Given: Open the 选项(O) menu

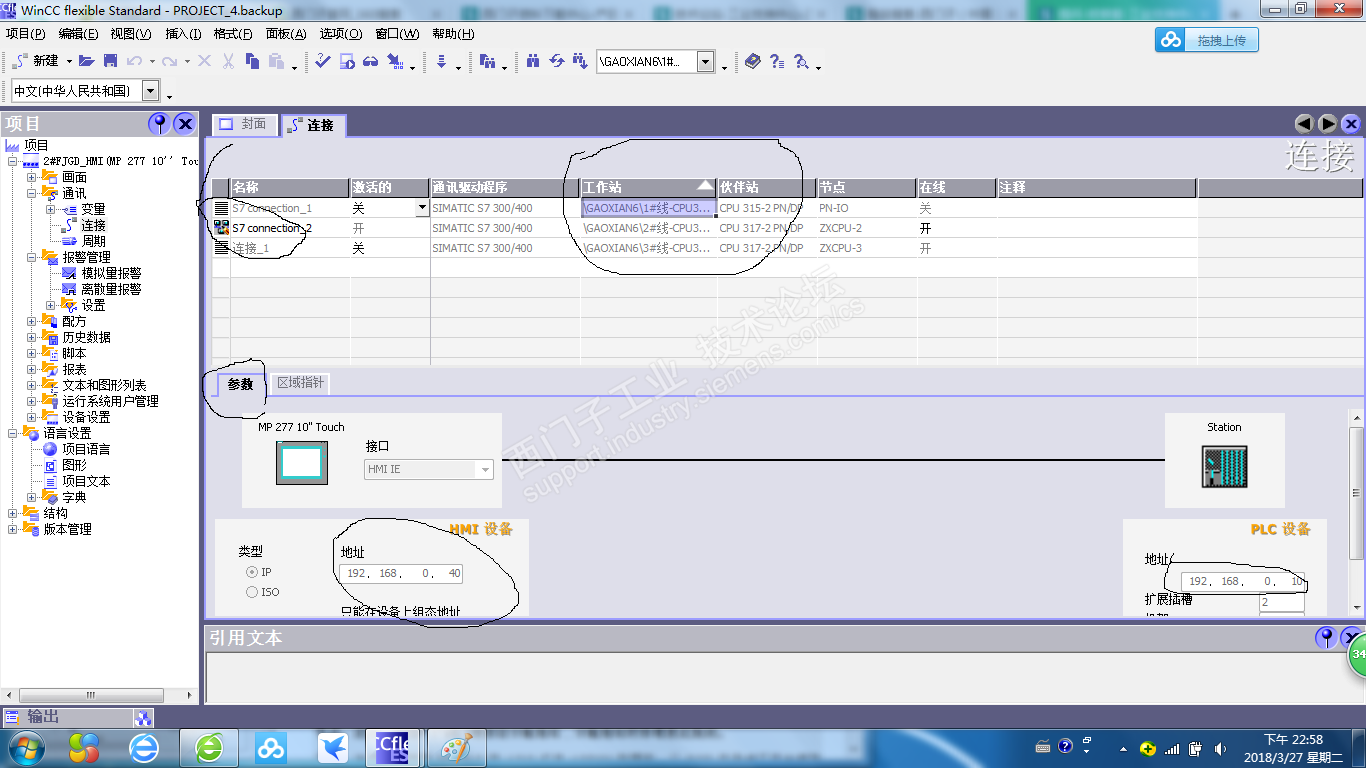Looking at the screenshot, I should click(x=341, y=33).
